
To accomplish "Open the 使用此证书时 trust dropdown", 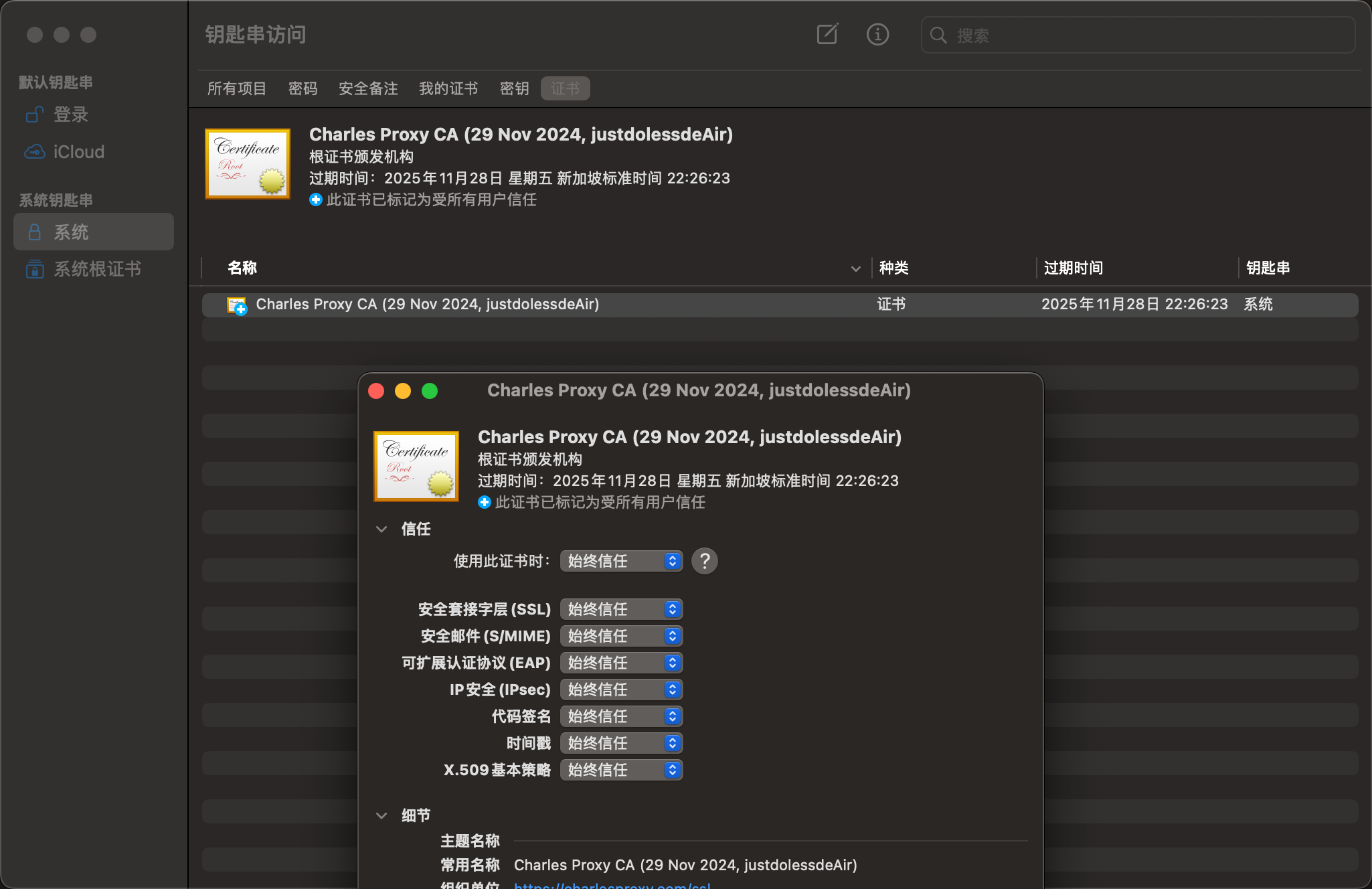I will pos(622,561).
